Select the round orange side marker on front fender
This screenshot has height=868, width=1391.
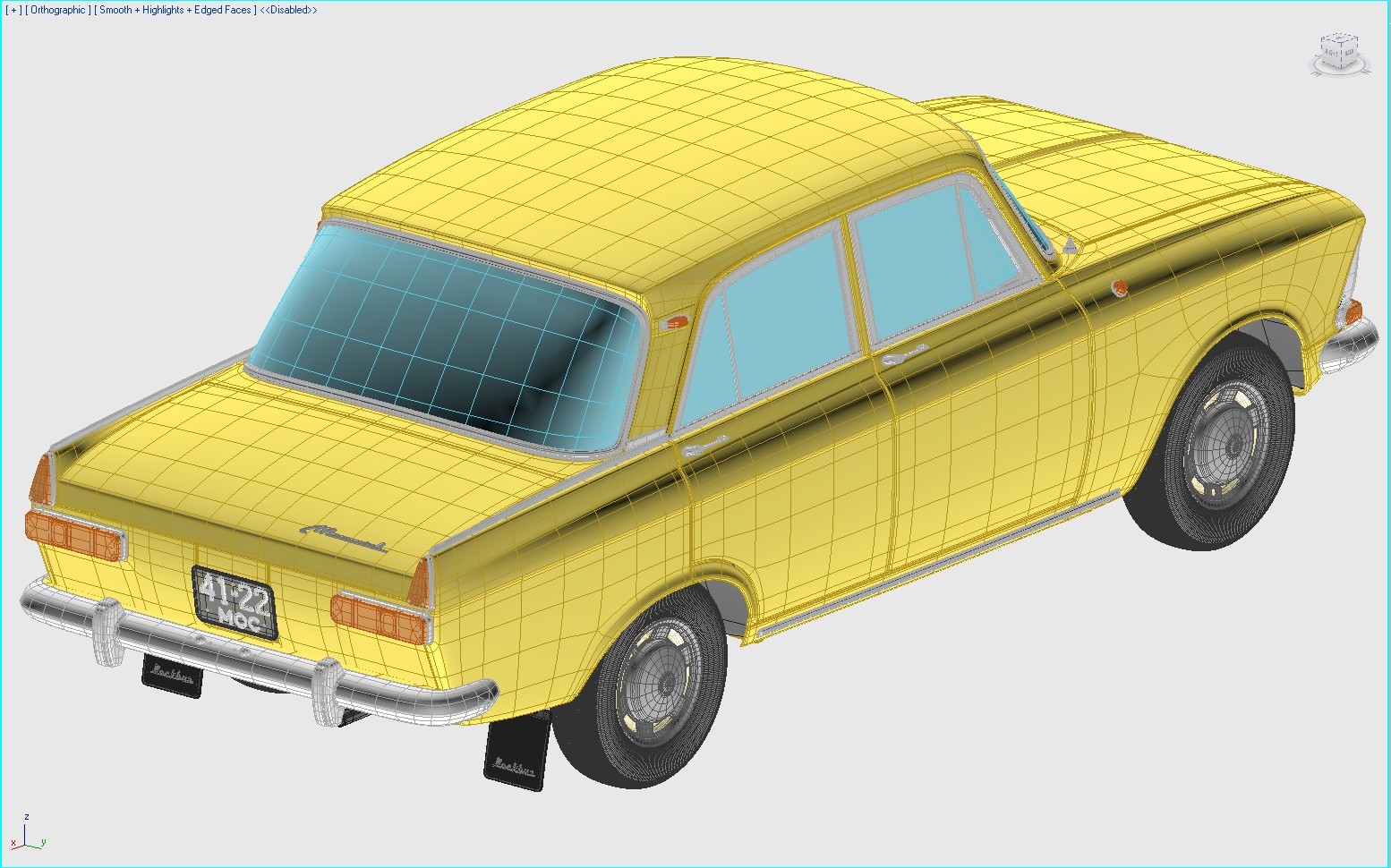point(1118,287)
